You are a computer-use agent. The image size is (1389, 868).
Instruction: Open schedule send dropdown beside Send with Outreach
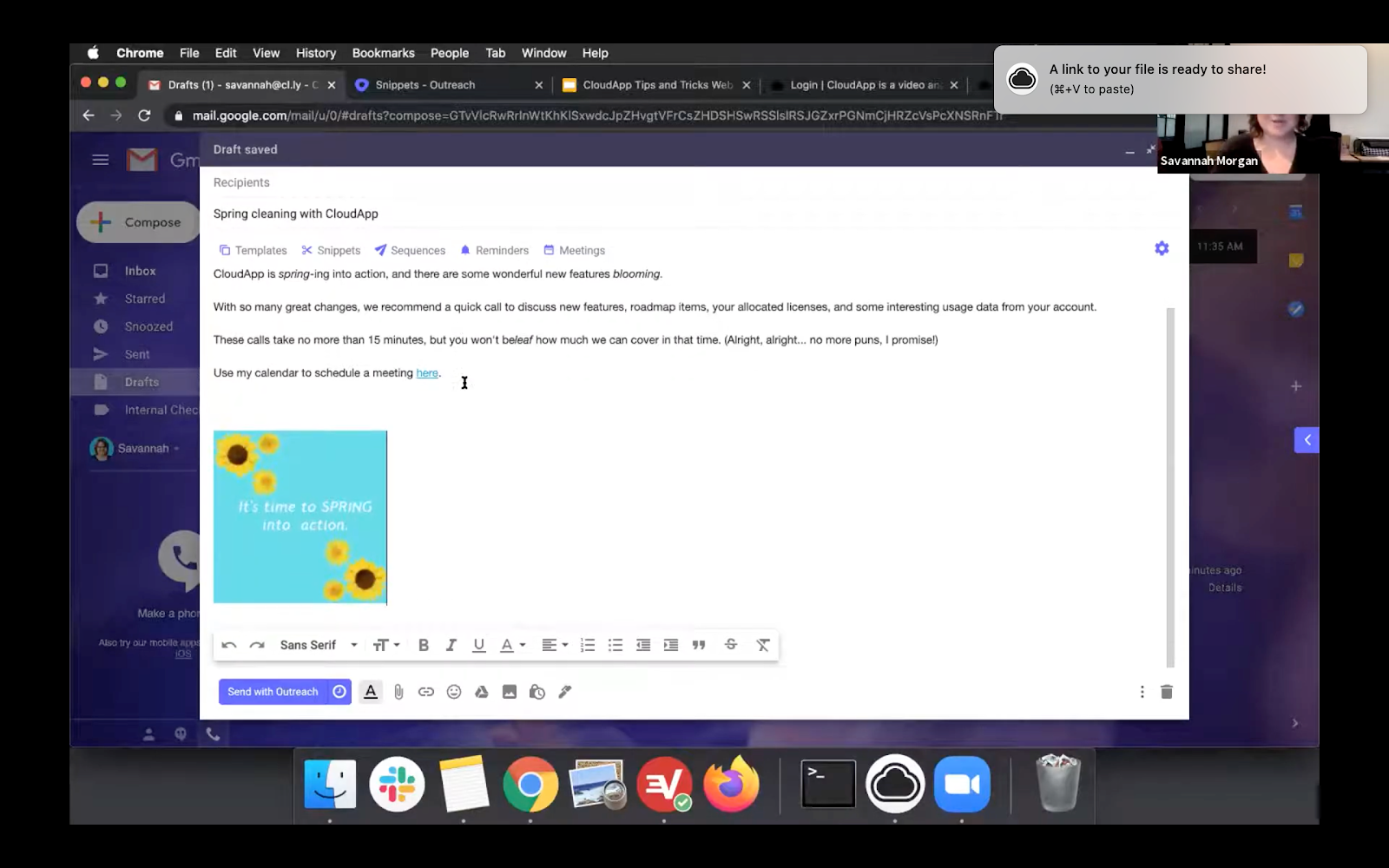tap(339, 692)
